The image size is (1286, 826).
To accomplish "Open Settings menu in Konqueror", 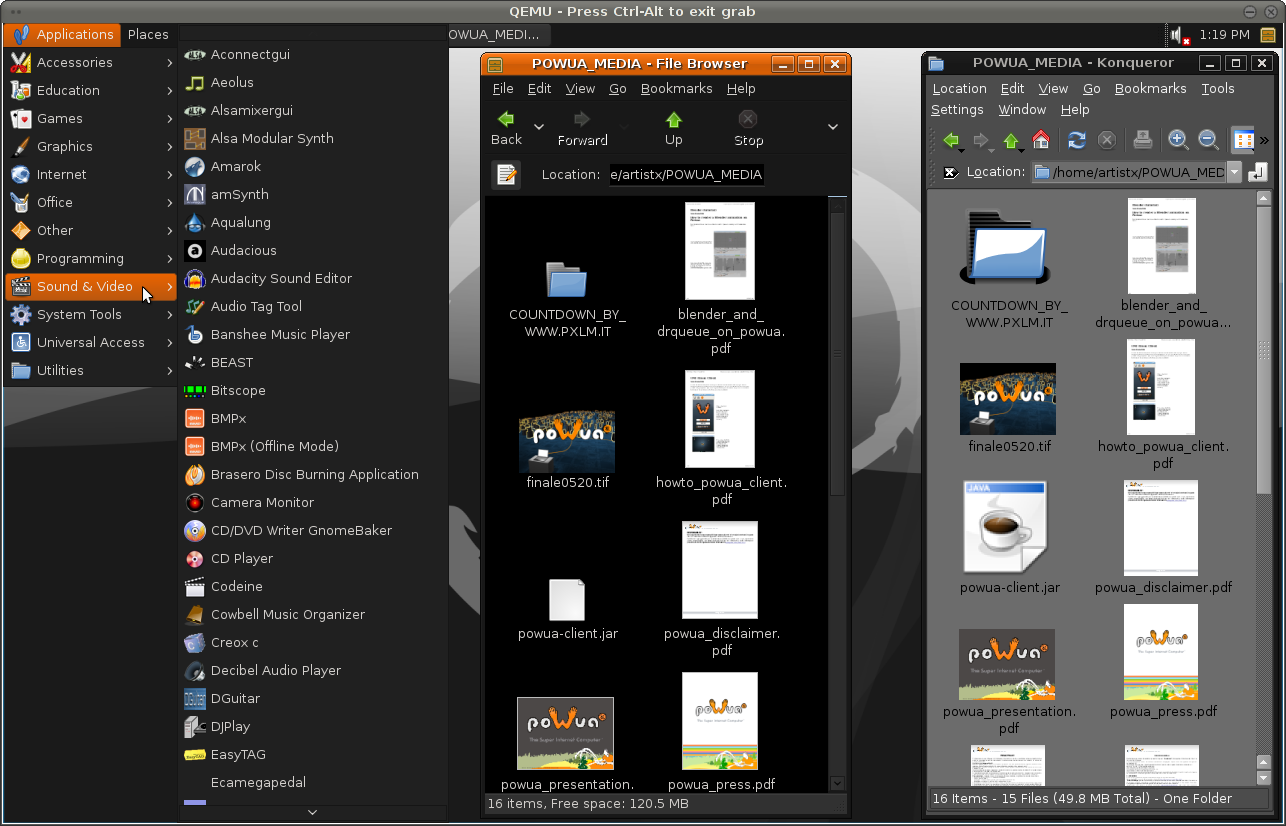I will (957, 110).
